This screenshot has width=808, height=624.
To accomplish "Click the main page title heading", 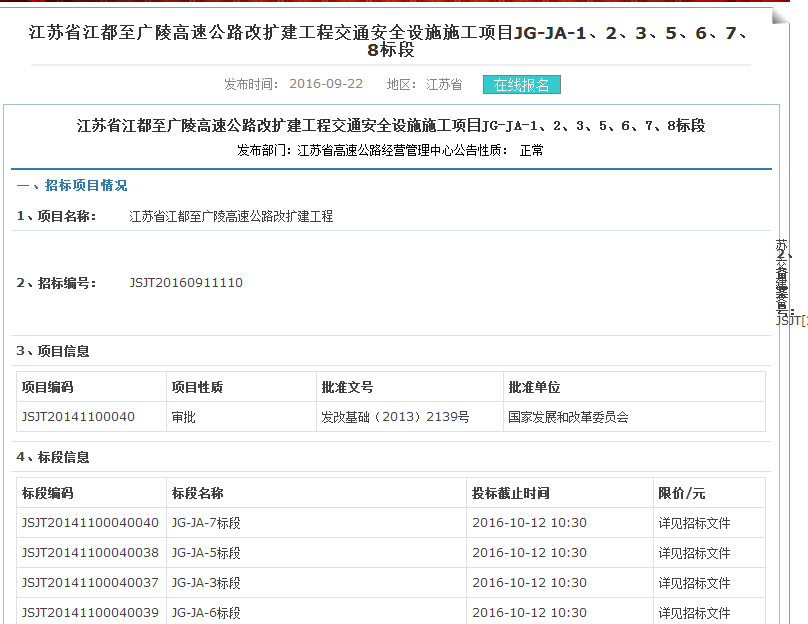I will (x=390, y=41).
